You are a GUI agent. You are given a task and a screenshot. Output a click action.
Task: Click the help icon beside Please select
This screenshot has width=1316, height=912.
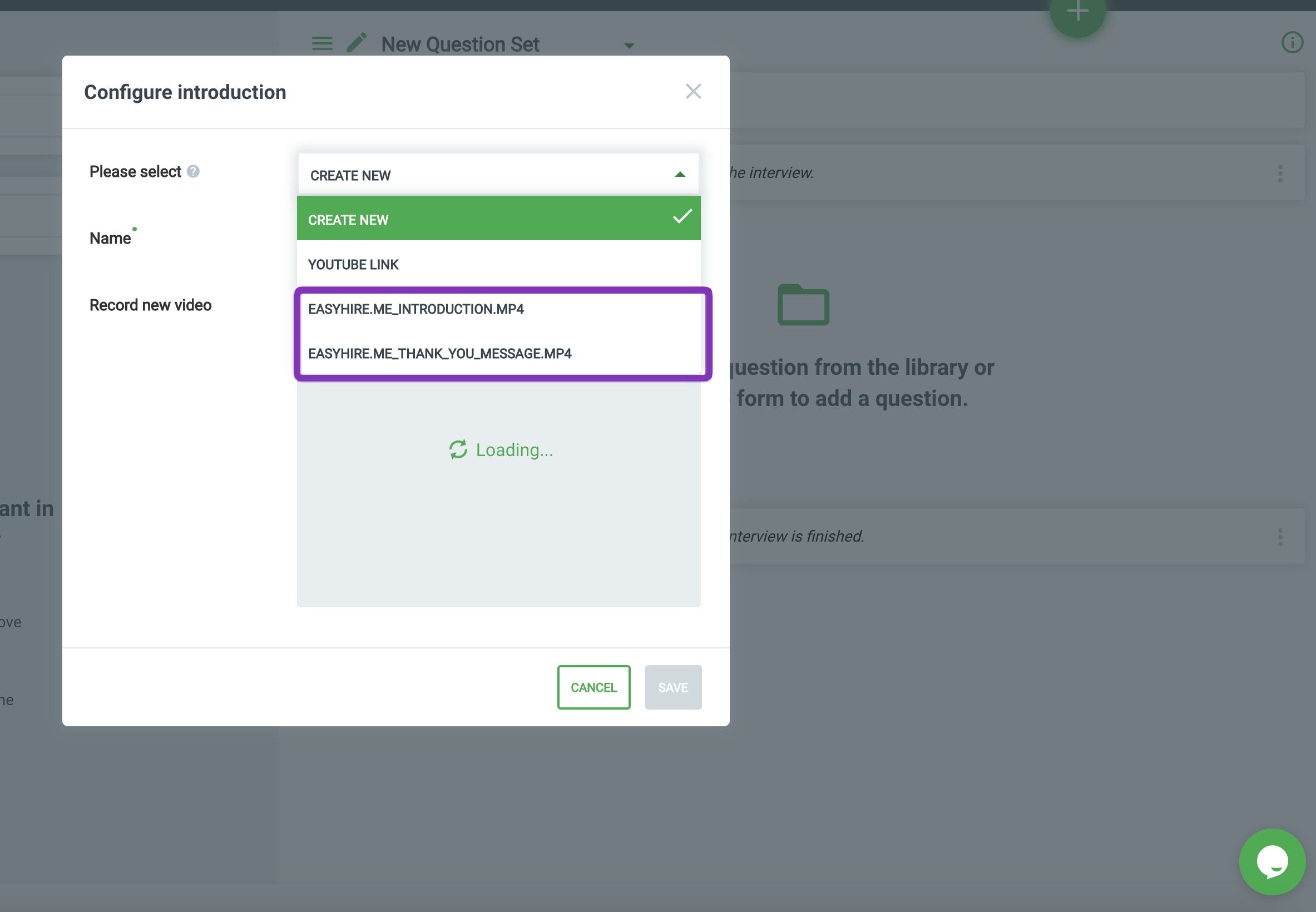pyautogui.click(x=193, y=171)
